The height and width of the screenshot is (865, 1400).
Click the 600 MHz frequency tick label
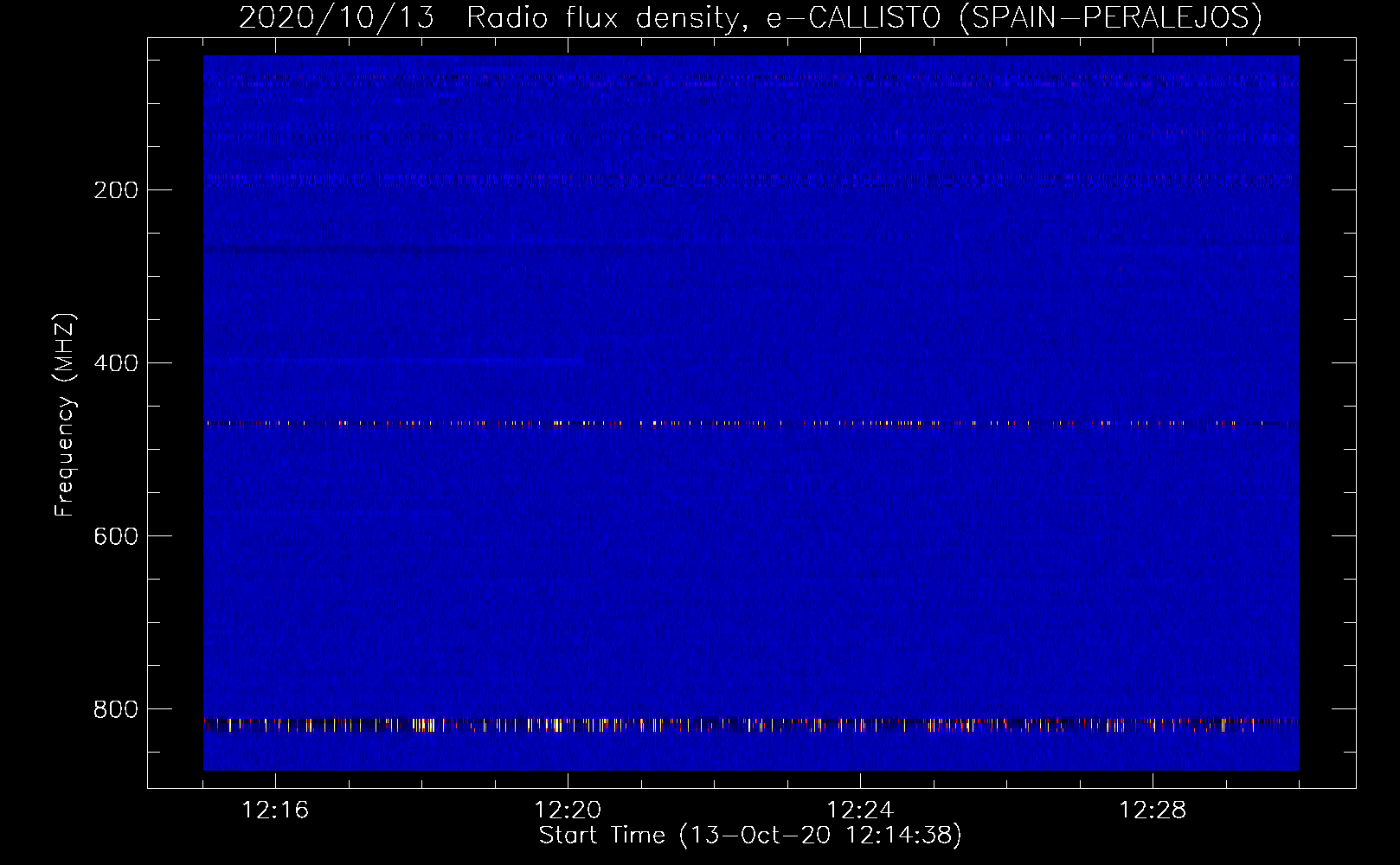click(116, 536)
